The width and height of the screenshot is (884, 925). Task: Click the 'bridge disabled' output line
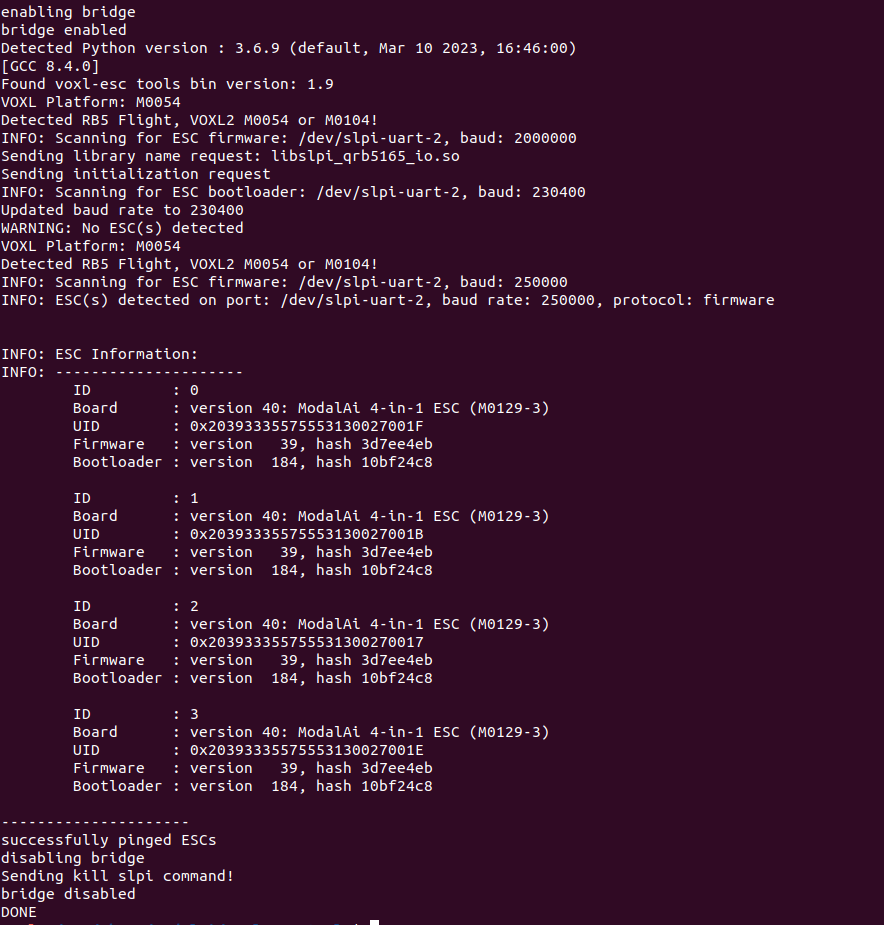(68, 894)
